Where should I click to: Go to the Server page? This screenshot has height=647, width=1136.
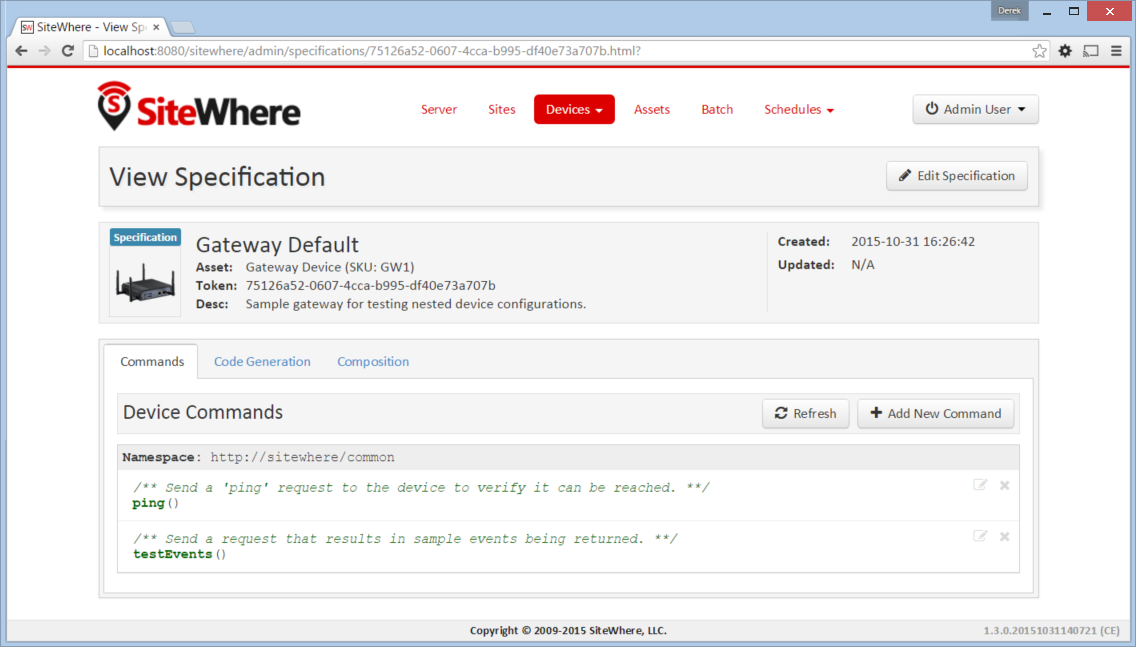click(x=439, y=109)
